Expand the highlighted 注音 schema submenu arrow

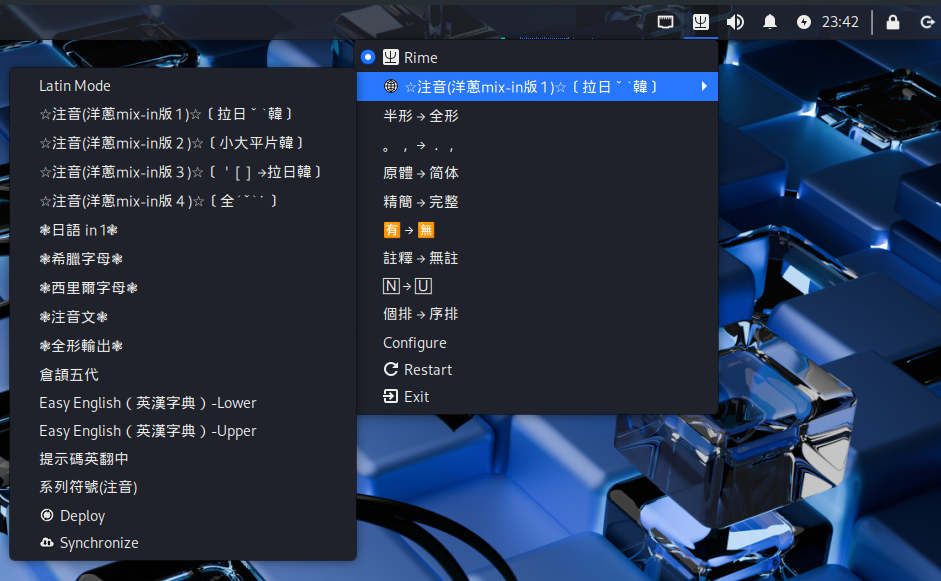(704, 87)
